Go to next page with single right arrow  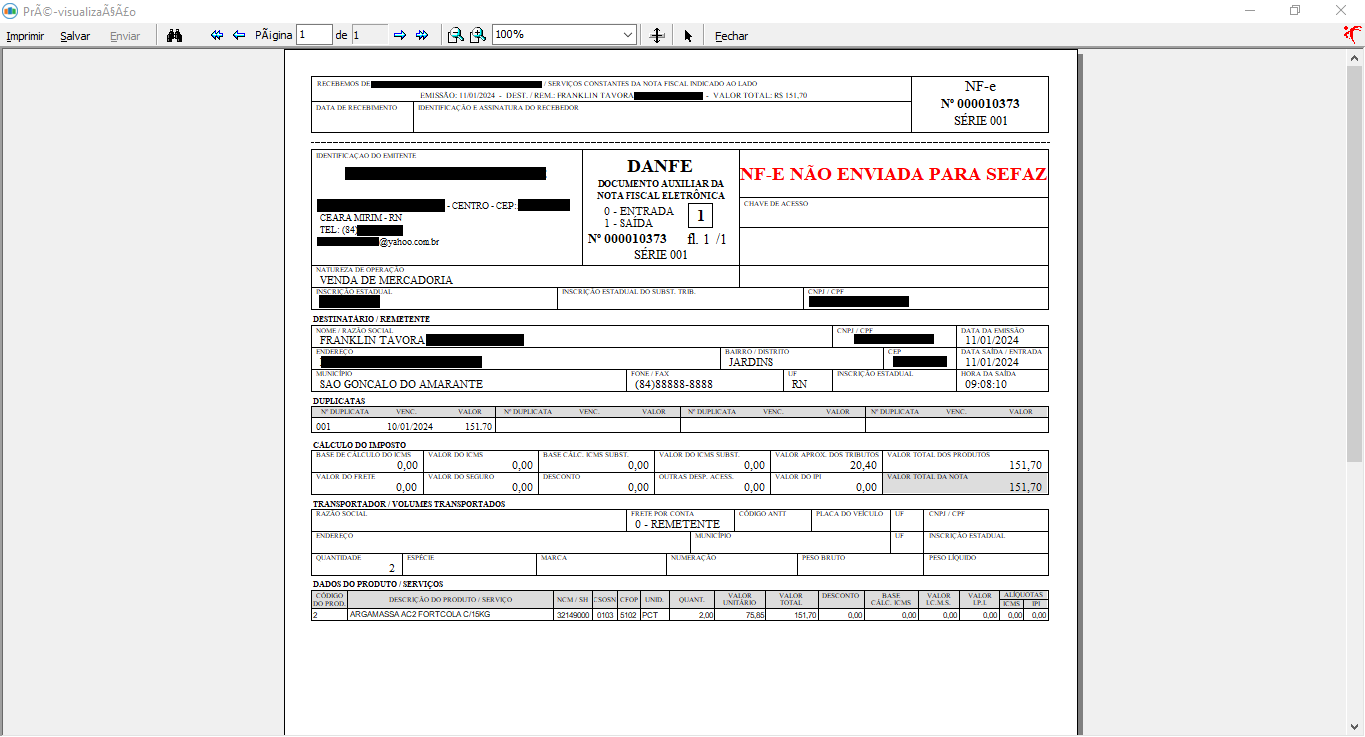(x=400, y=35)
